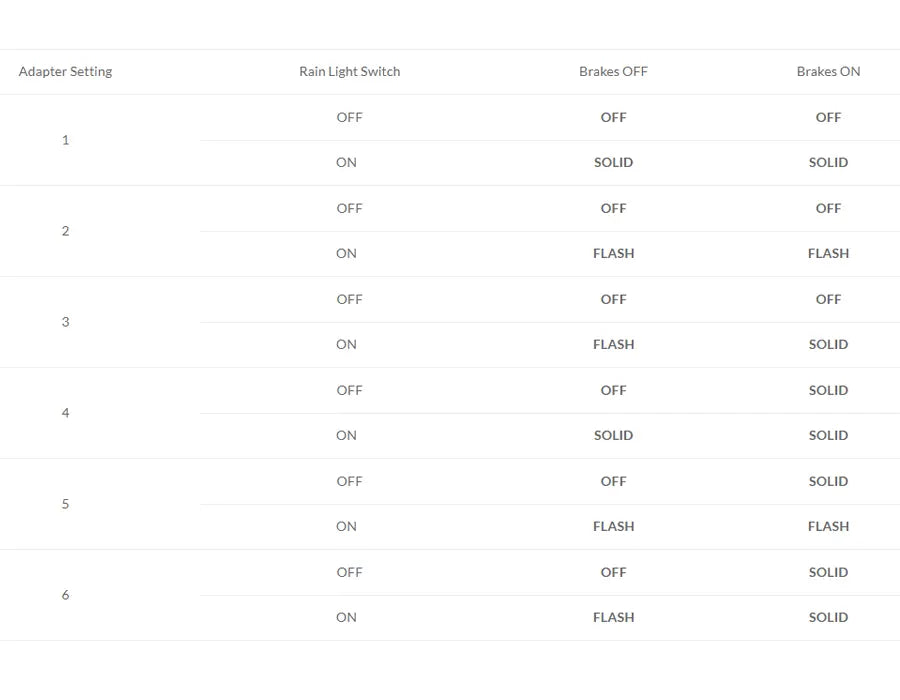Viewport: 900px width, 700px height.
Task: Click SOLID under Brakes ON in setting 4 OFF row
Action: pos(828,390)
